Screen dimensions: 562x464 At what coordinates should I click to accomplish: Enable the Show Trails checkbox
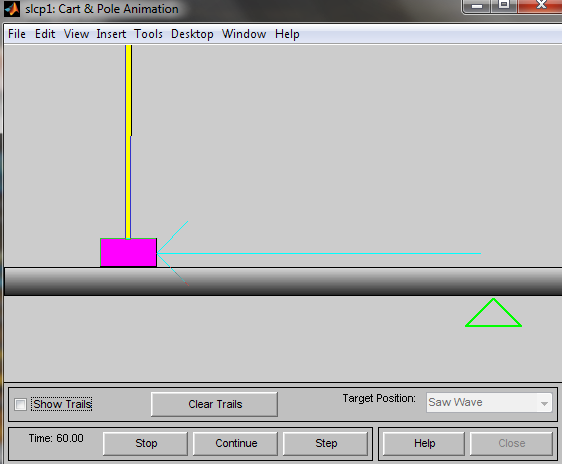click(20, 405)
